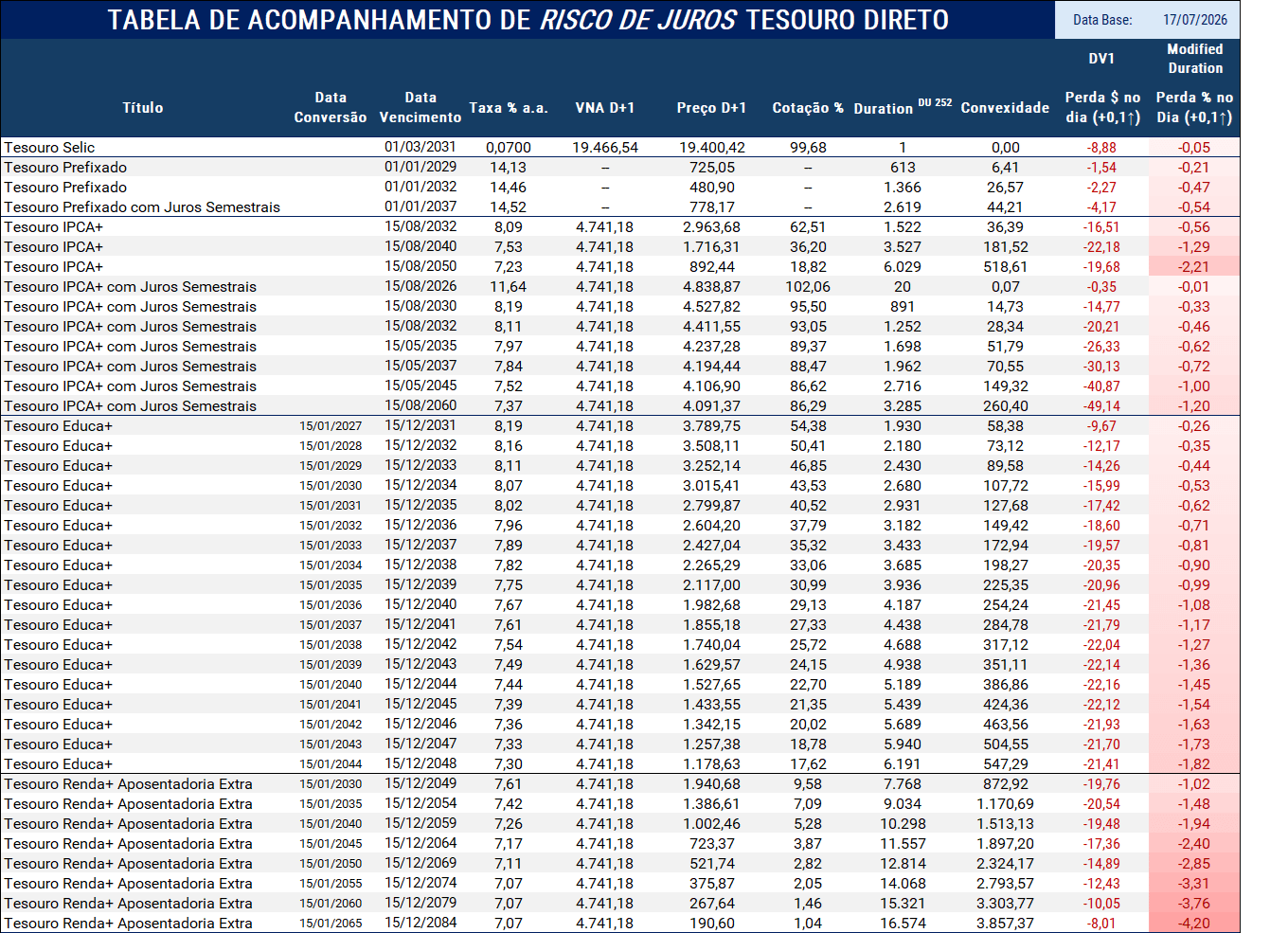Click the conversion date 15/01/2027
The image size is (1288, 933).
click(331, 426)
